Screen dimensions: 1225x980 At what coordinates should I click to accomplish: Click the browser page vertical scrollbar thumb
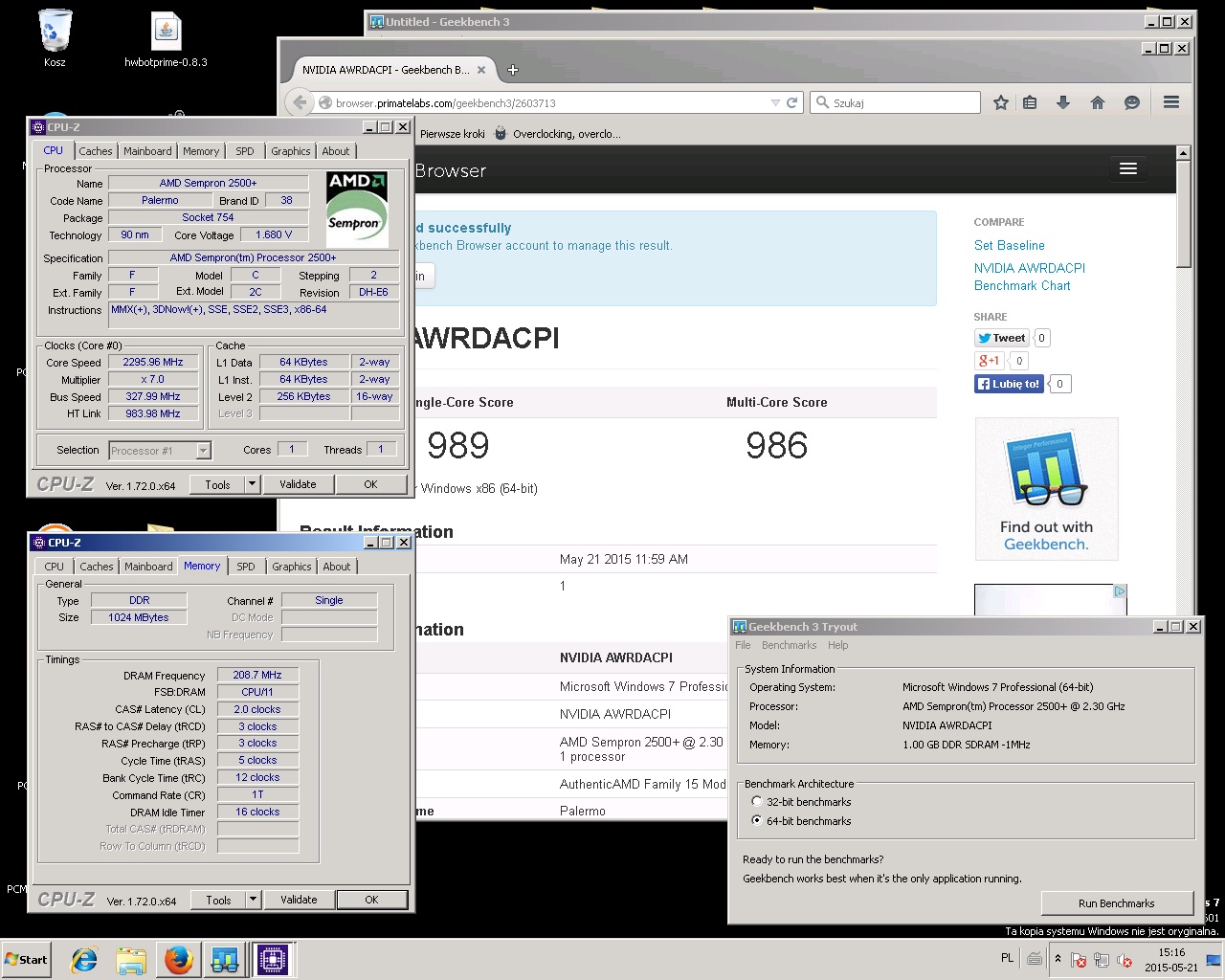coord(1183,214)
